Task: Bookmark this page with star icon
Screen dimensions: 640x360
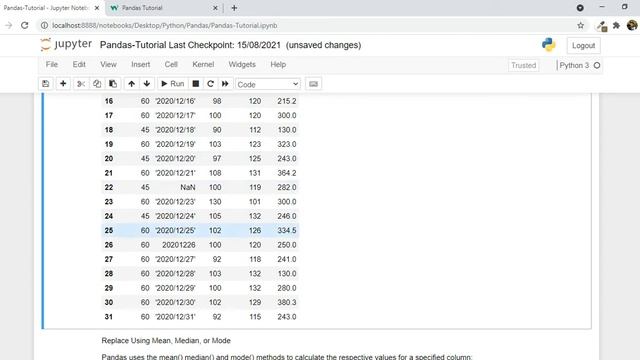Action: pyautogui.click(x=580, y=25)
